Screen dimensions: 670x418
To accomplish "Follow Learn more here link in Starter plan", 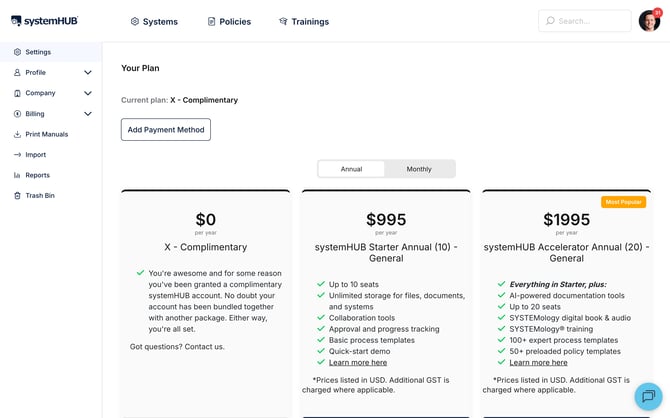I will coord(358,362).
